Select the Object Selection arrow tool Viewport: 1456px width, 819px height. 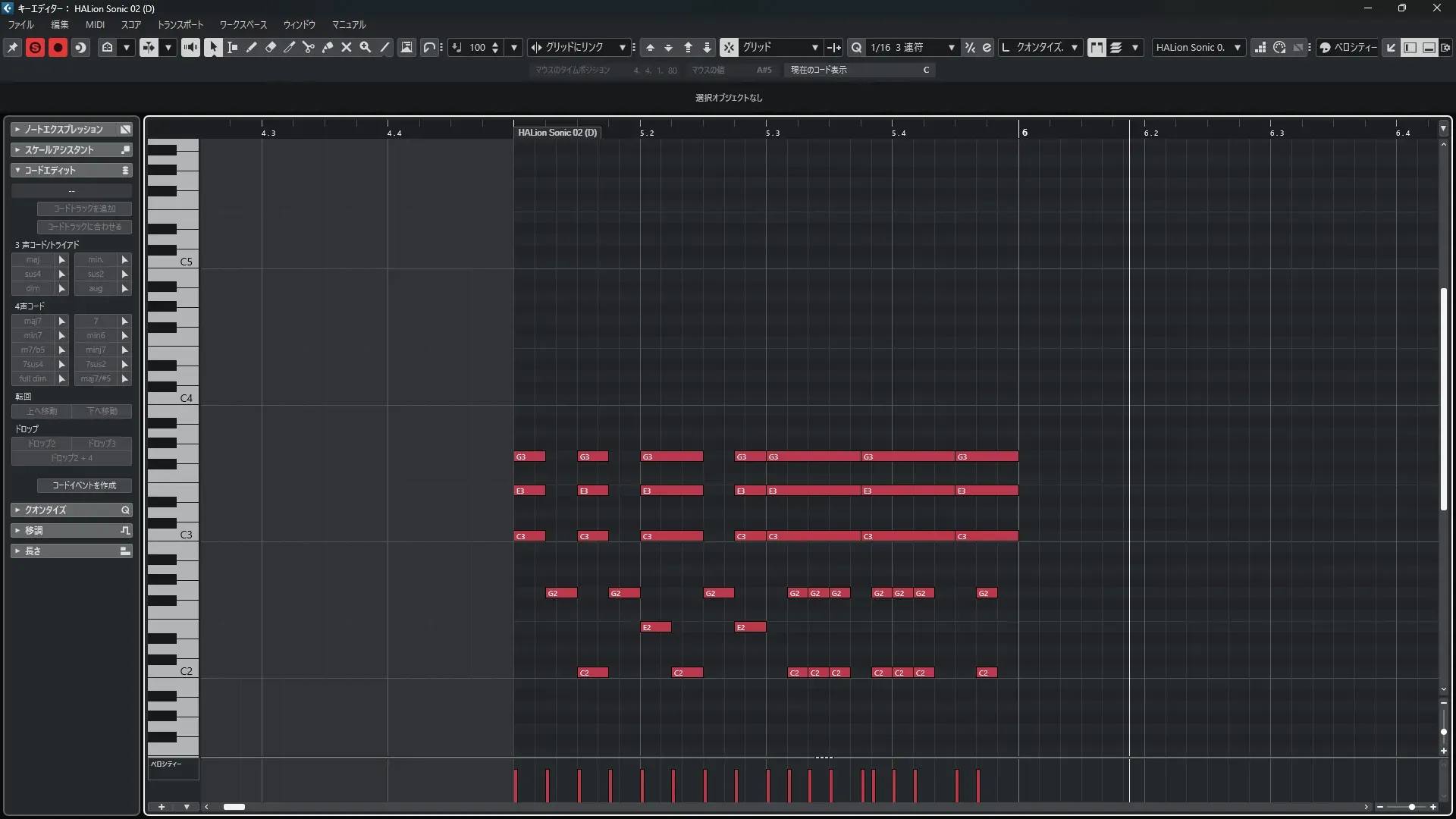coord(213,47)
